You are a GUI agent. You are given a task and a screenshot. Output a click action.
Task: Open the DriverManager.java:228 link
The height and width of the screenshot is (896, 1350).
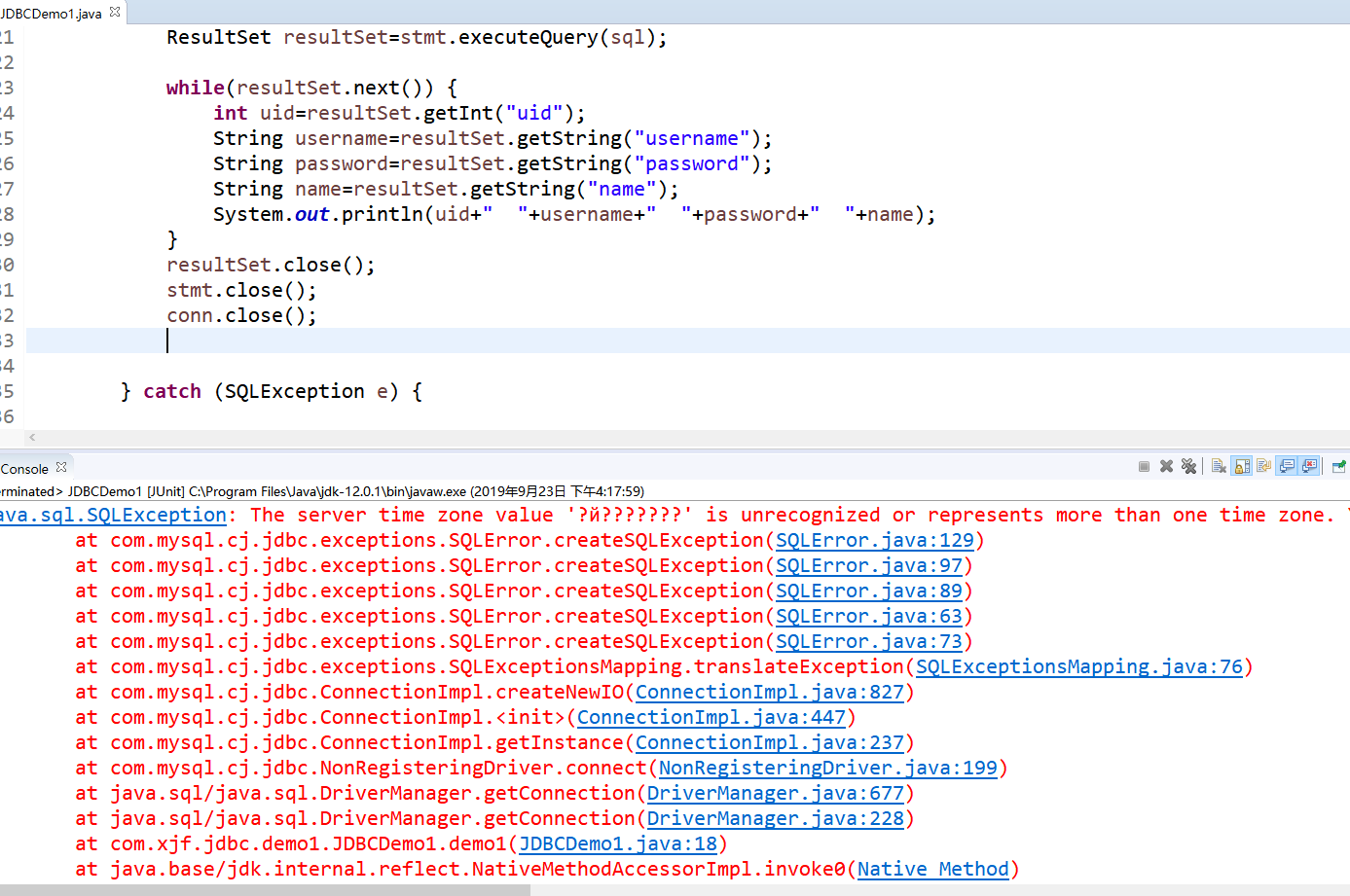tap(775, 818)
